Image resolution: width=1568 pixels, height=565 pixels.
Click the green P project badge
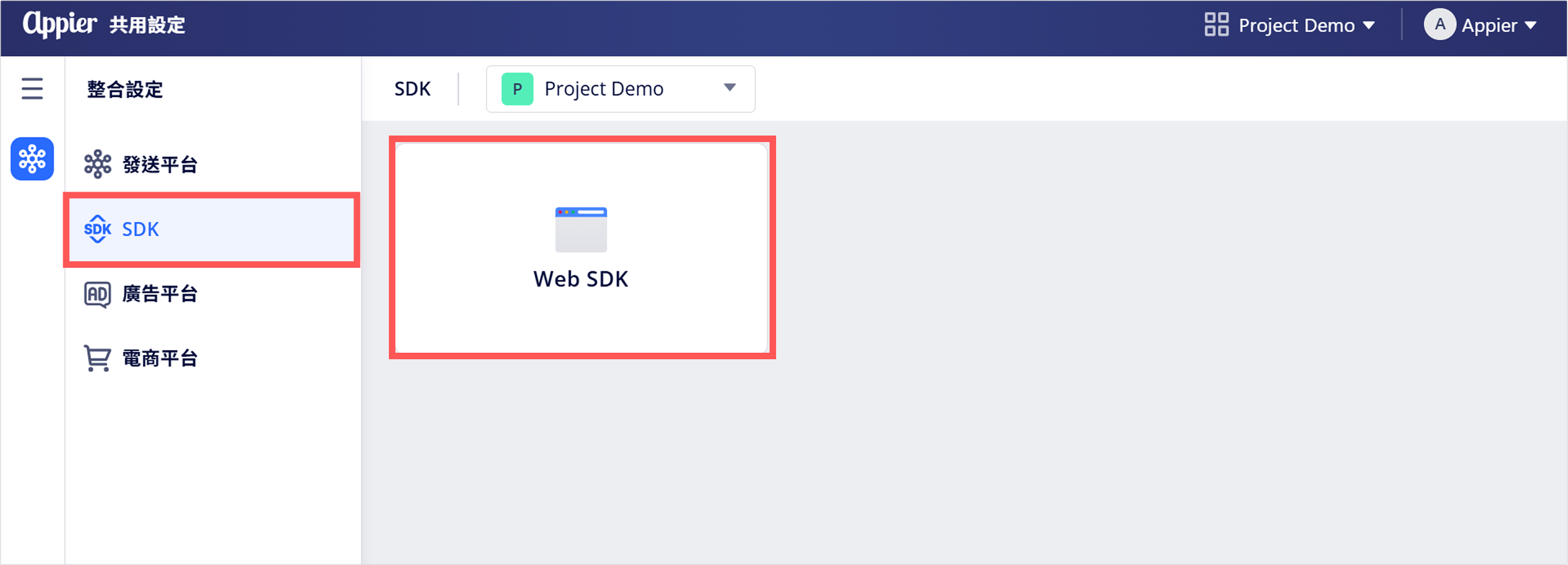pos(517,89)
